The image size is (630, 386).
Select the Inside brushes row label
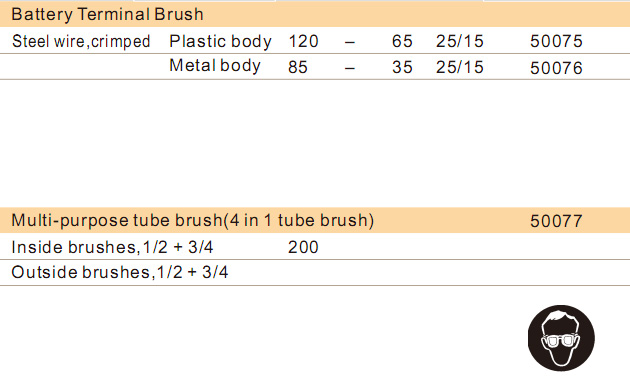pos(112,247)
